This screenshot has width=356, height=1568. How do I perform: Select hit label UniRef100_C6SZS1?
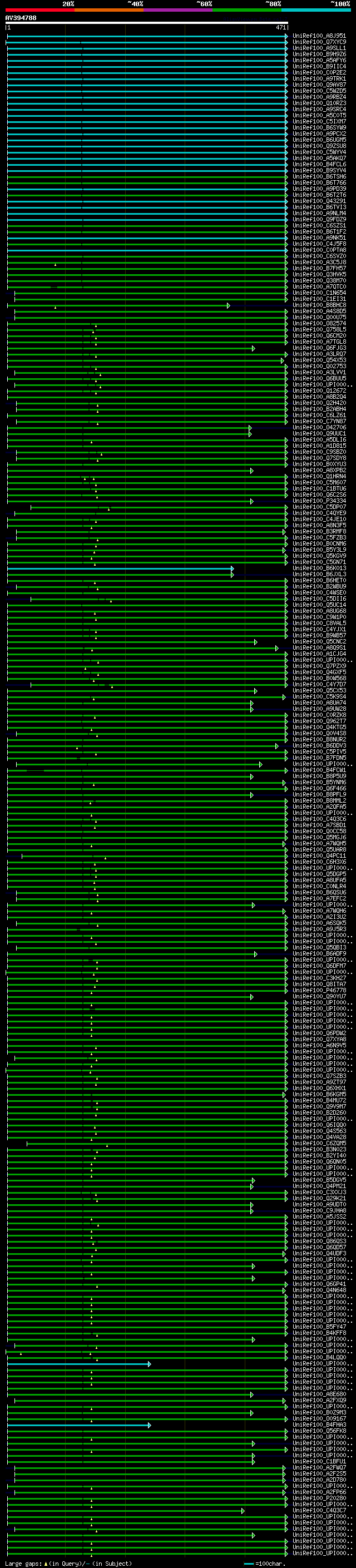319,225
